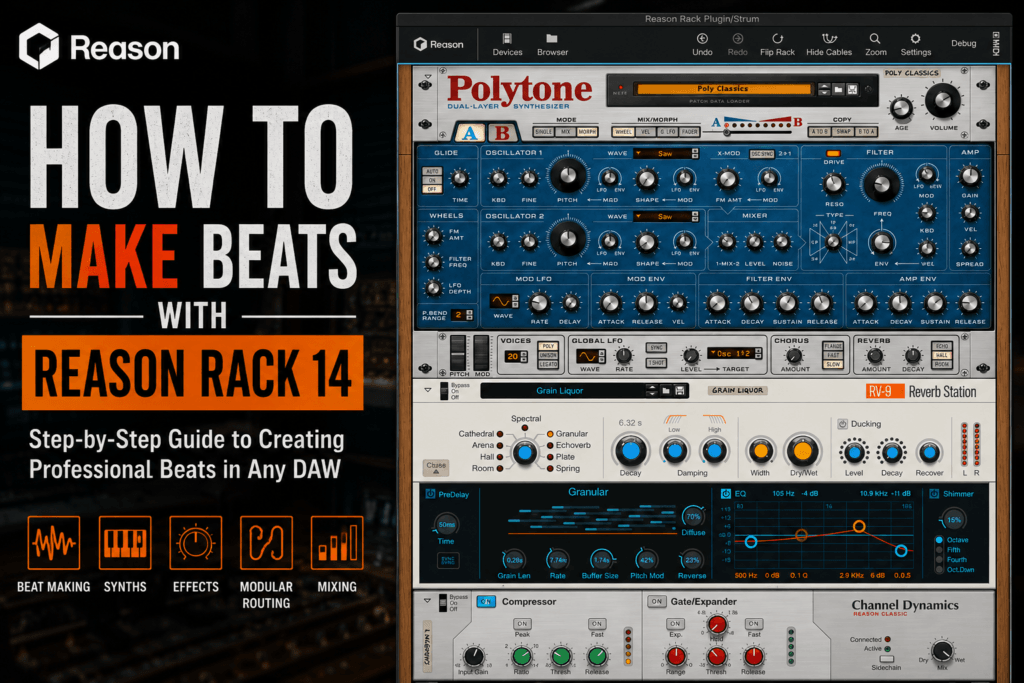The image size is (1024, 683).
Task: Browse Reverb Station patches with the folder icon
Action: (x=665, y=390)
